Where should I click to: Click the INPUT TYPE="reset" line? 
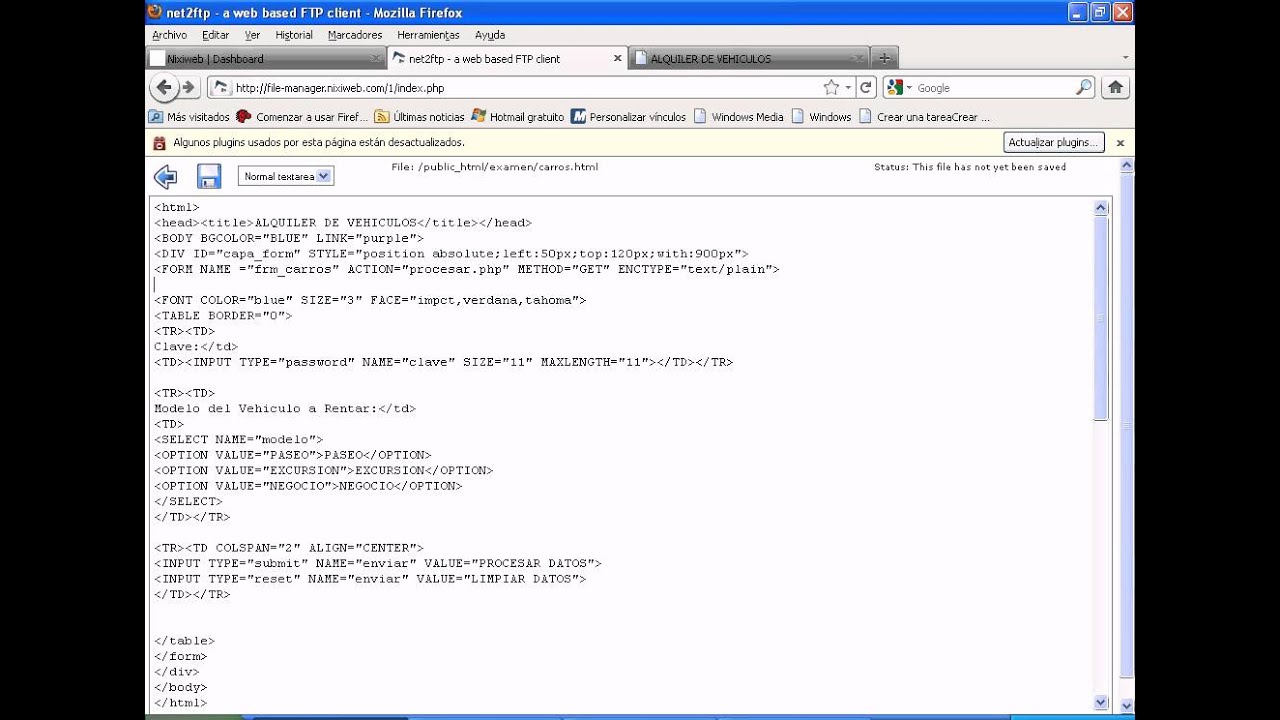370,578
